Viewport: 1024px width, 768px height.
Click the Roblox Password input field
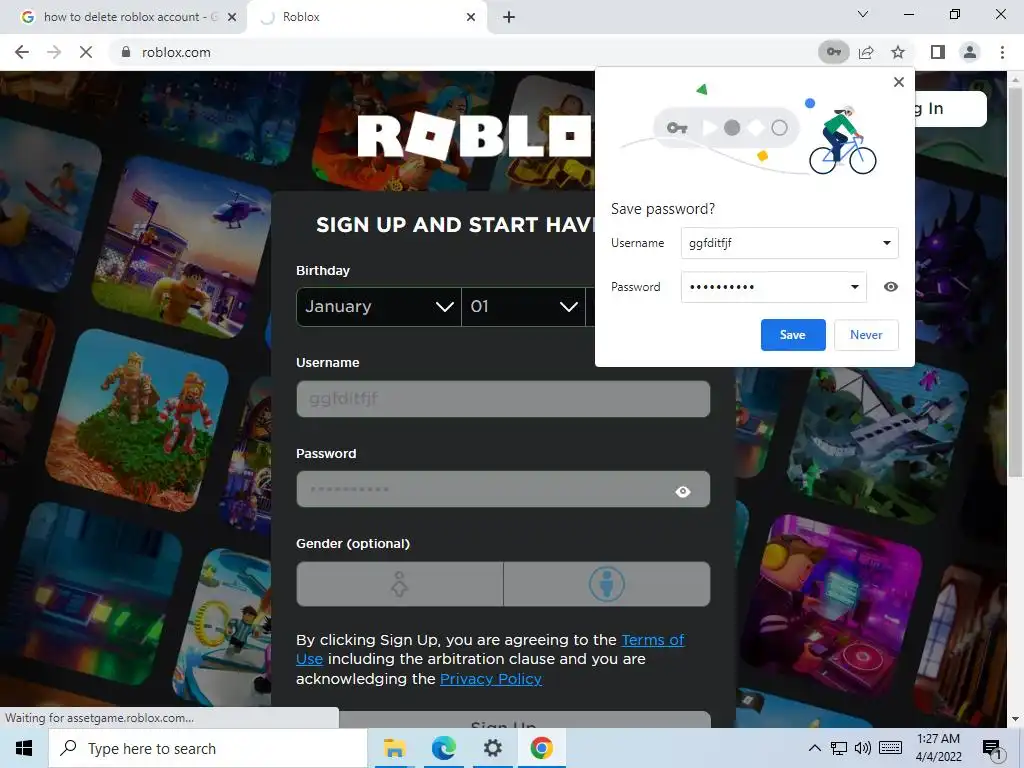[503, 489]
